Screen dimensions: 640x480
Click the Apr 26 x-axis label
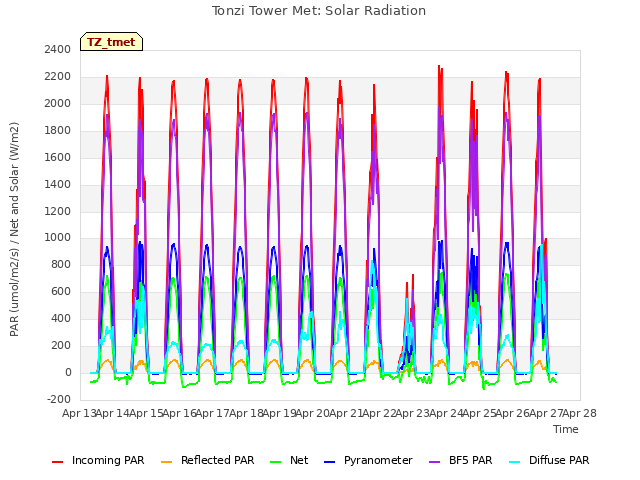tap(513, 413)
